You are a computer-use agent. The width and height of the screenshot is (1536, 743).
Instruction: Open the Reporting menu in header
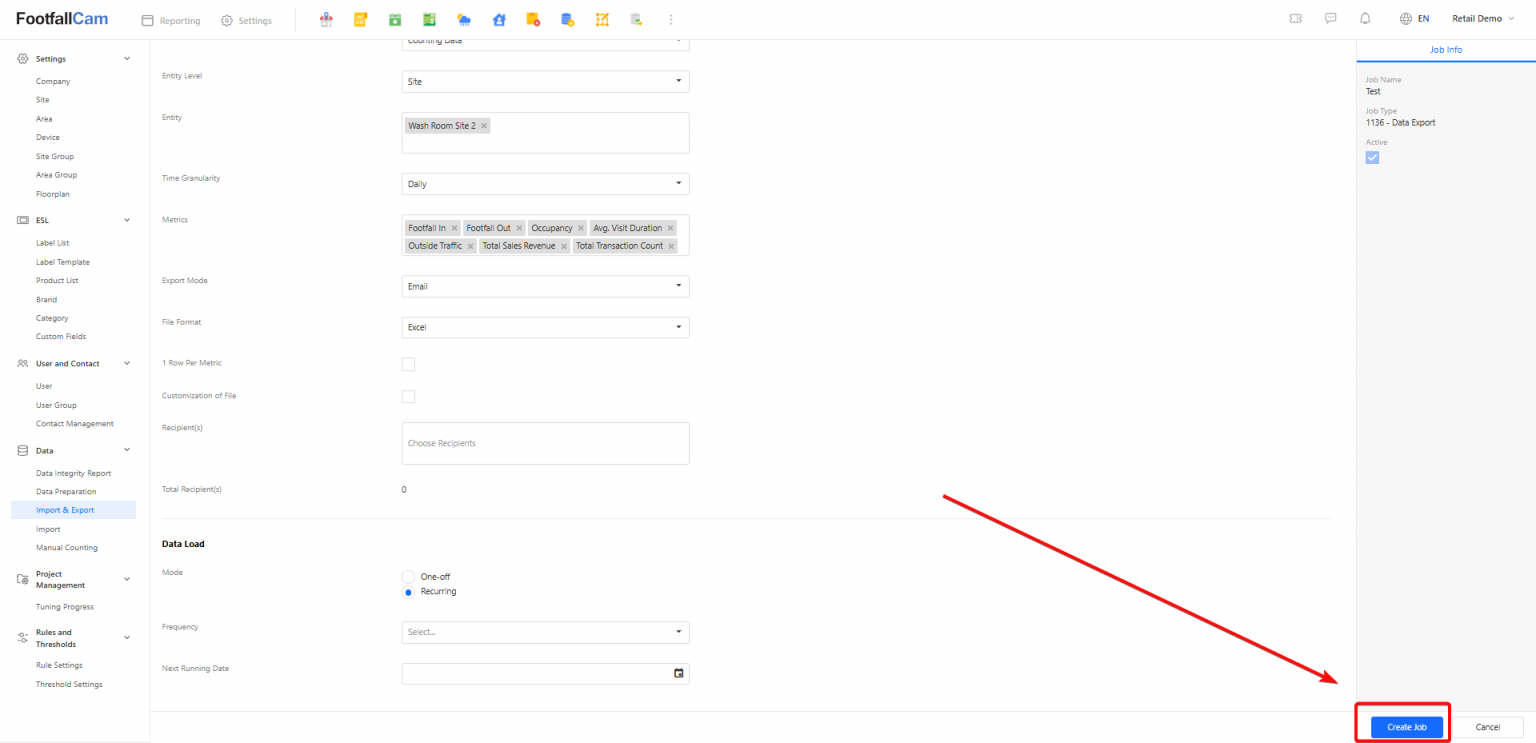pos(171,20)
